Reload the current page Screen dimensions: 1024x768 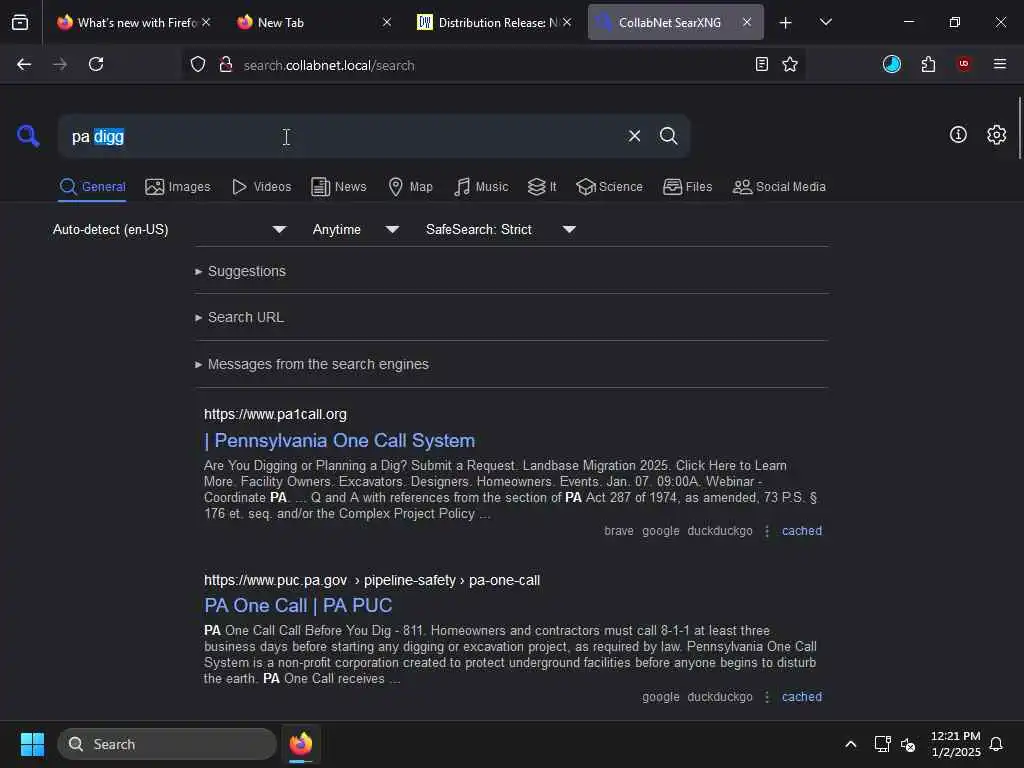click(96, 64)
